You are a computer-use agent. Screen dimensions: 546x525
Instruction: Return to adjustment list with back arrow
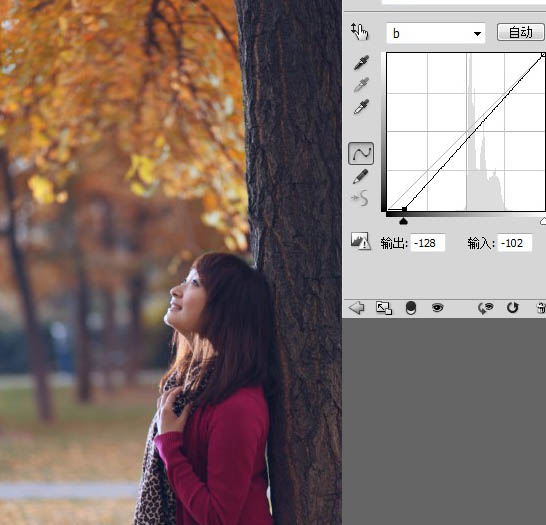pos(357,308)
